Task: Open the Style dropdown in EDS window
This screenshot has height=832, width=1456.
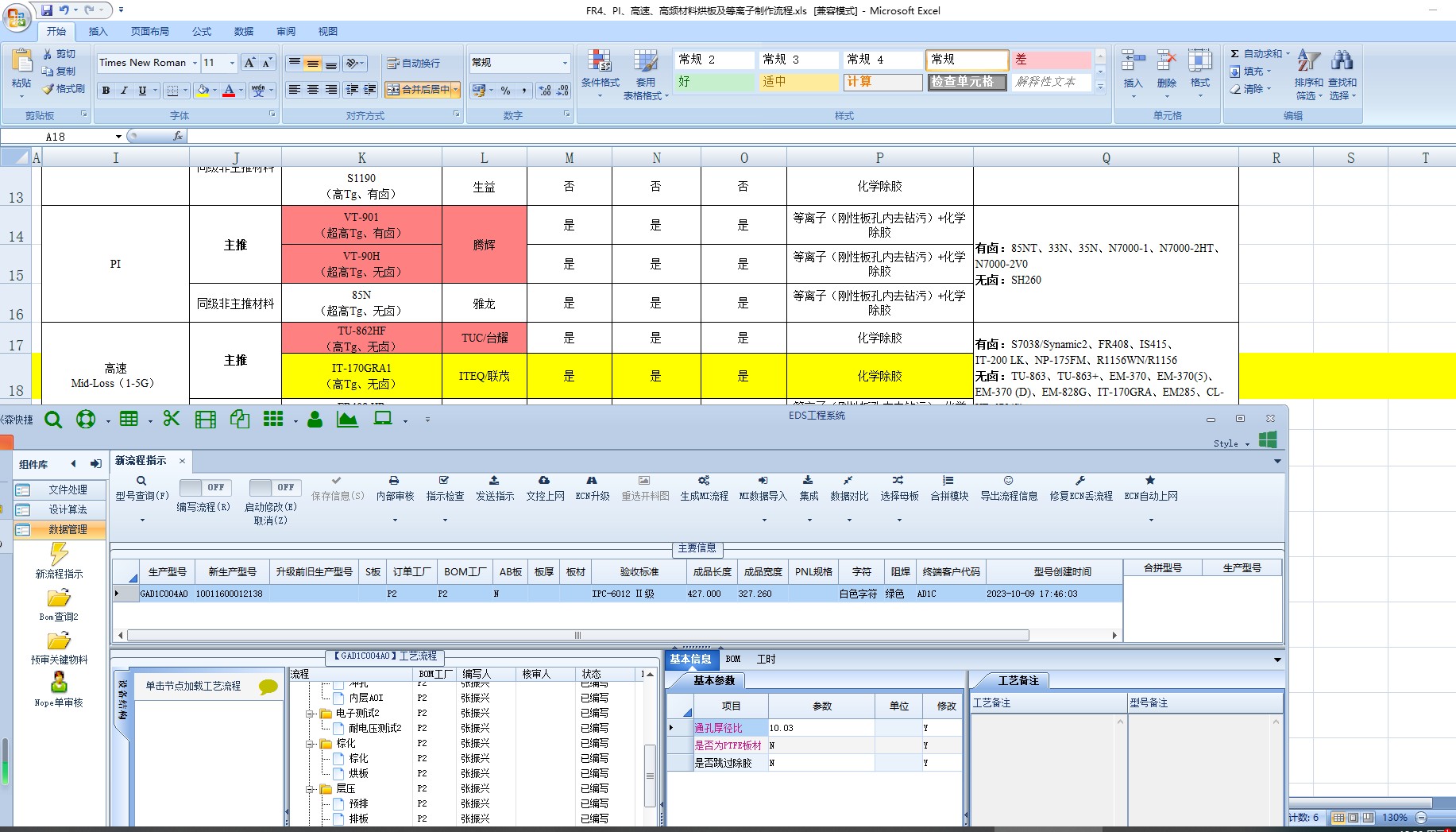Action: pyautogui.click(x=1247, y=444)
